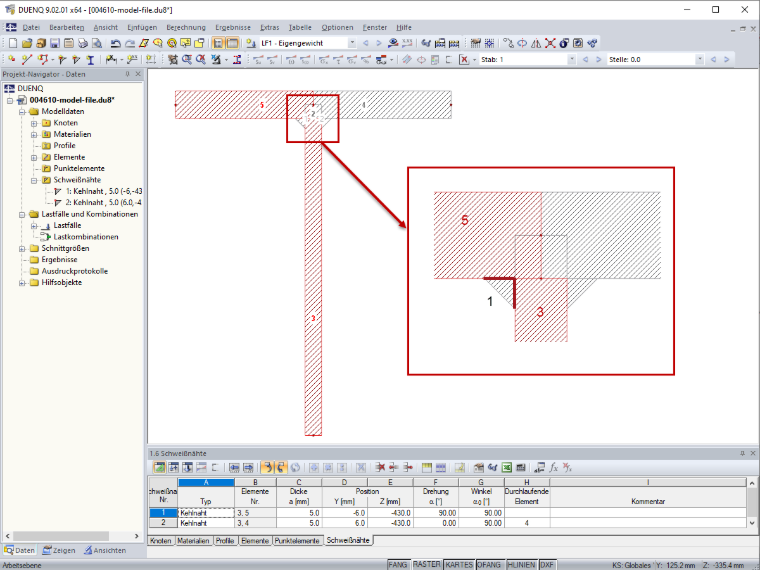Click the printer icon in the toolbar
This screenshot has height=570, width=760.
83,43
